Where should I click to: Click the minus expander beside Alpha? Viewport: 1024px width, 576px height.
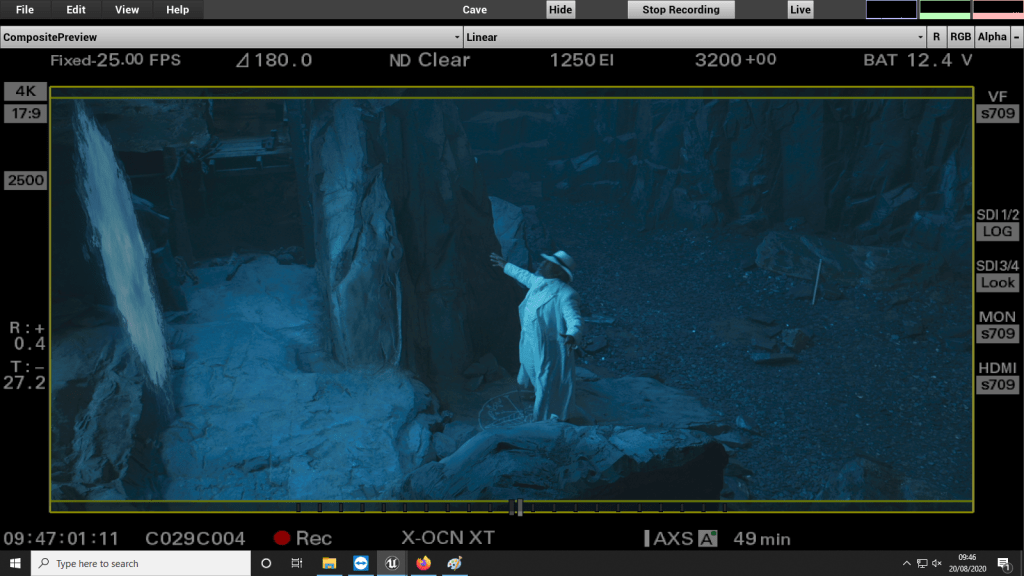click(x=1015, y=37)
